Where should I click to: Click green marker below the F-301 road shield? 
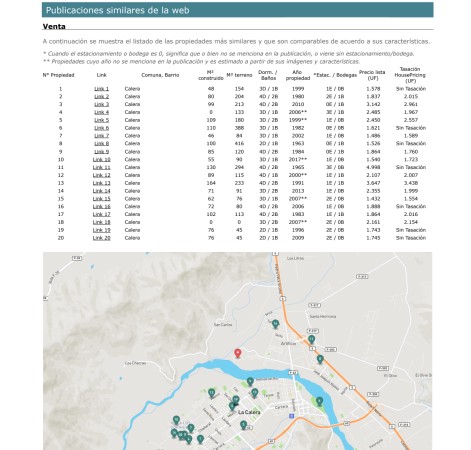pyautogui.click(x=320, y=359)
